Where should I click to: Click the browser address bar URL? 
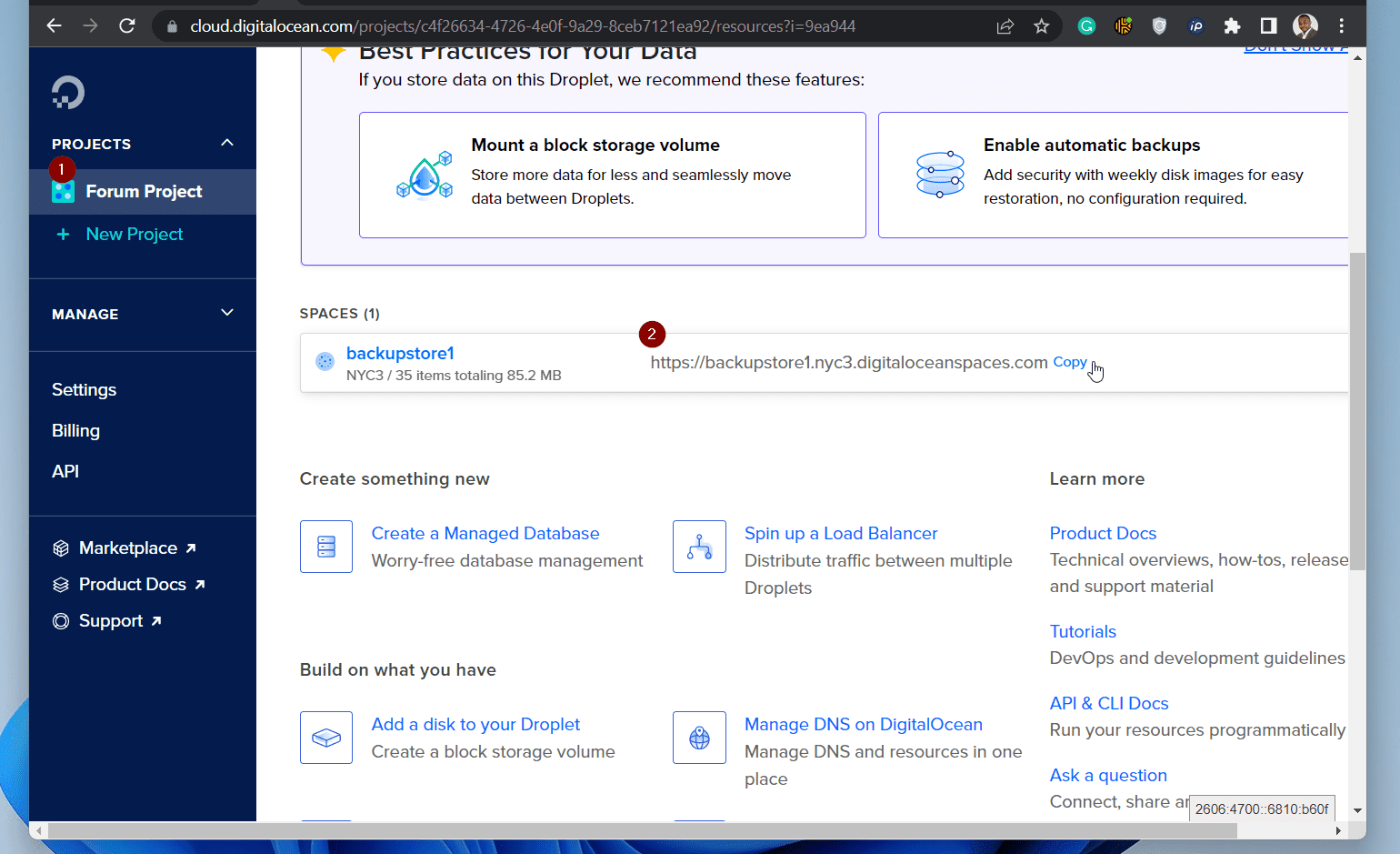(523, 26)
